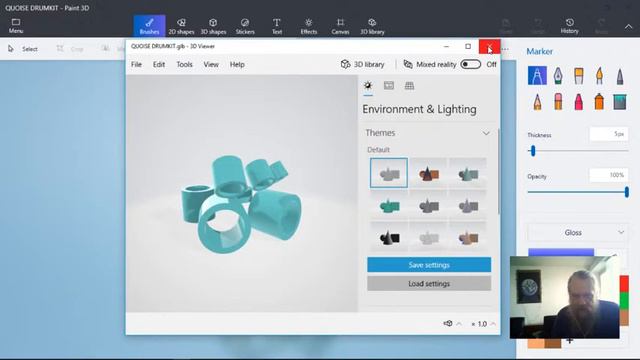
Task: Select the light gray theme in middle row
Action: tap(468, 205)
